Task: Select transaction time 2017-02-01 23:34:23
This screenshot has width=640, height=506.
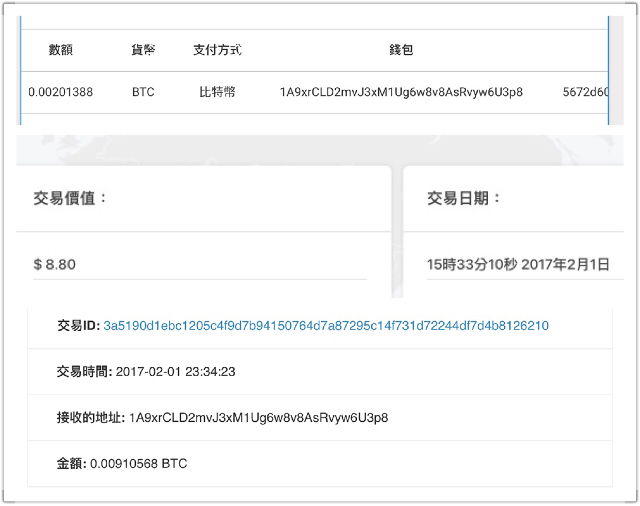Action: point(176,372)
